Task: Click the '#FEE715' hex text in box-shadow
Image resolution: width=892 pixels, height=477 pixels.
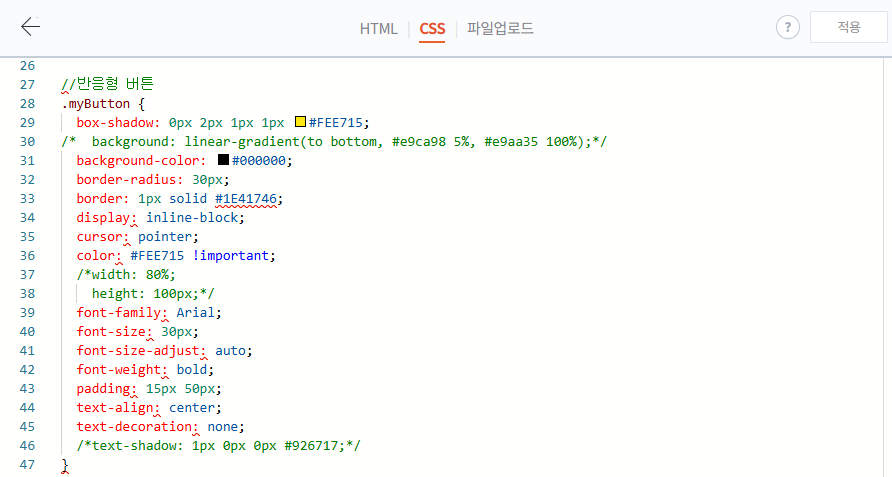Action: pos(336,122)
